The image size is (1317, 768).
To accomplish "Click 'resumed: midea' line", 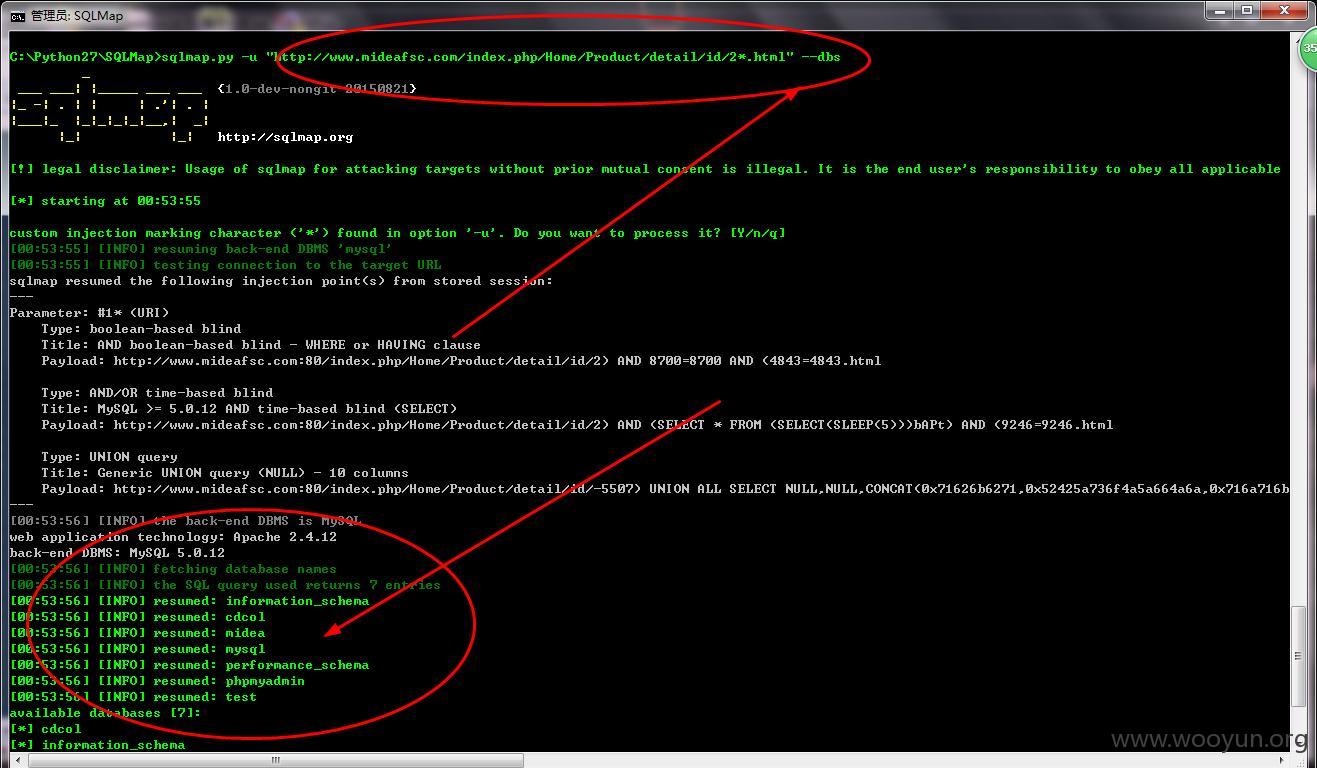I will tap(137, 633).
